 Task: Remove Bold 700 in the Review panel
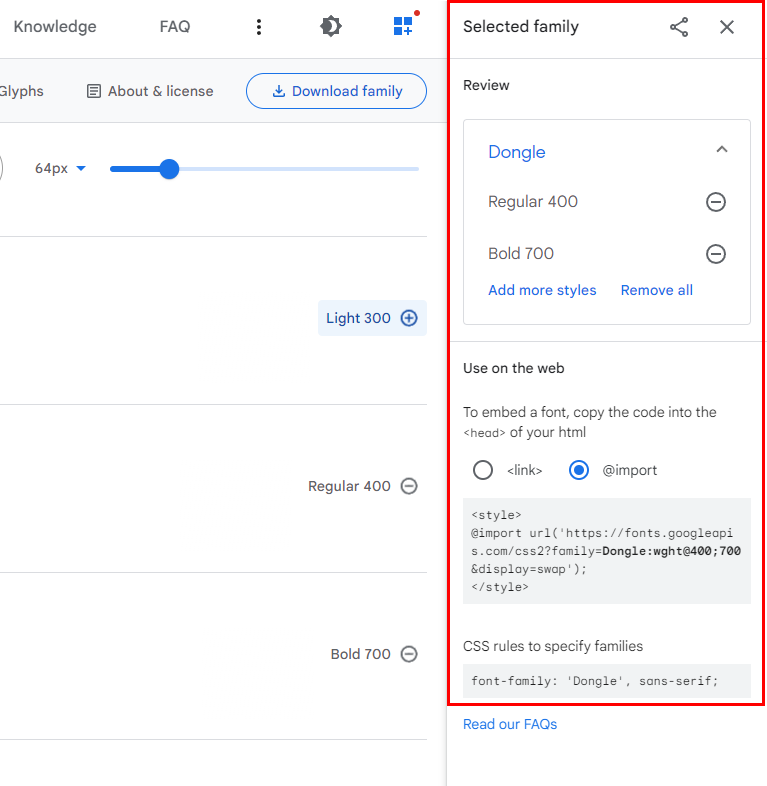coord(716,254)
